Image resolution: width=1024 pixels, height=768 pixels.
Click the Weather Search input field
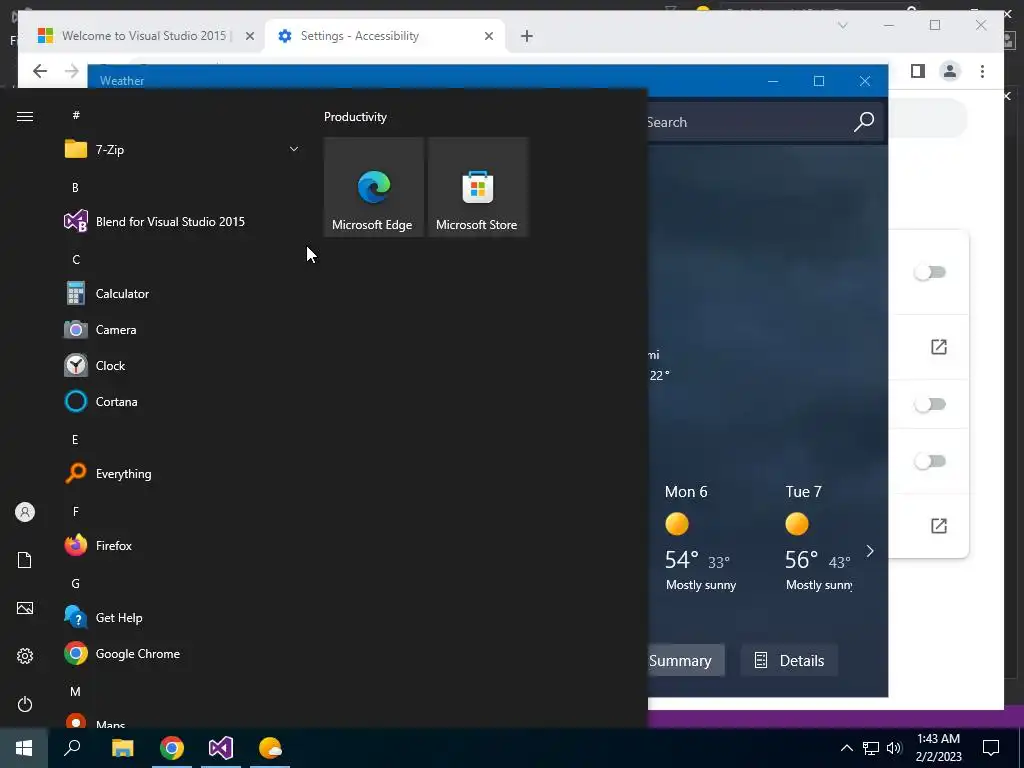(x=744, y=122)
